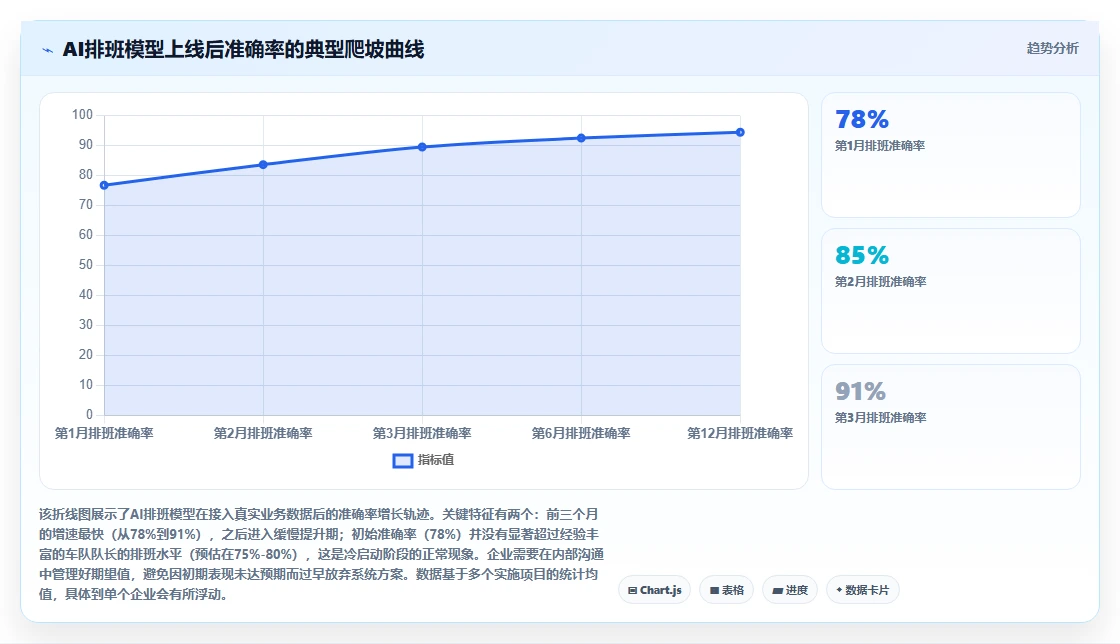Click the 91% metric card value
1120x644 pixels.
861,392
